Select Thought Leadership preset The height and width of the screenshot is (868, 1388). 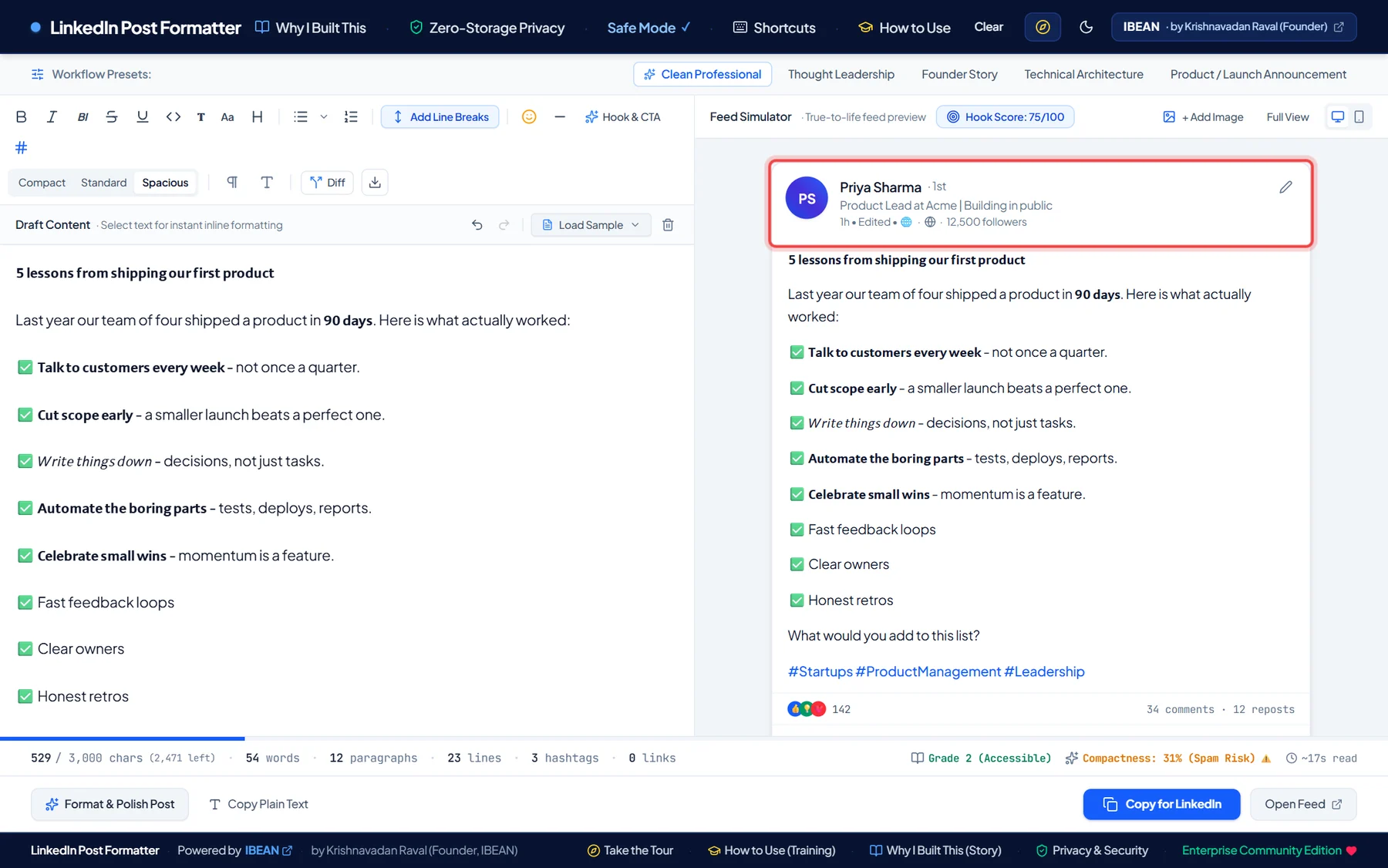[x=841, y=75]
